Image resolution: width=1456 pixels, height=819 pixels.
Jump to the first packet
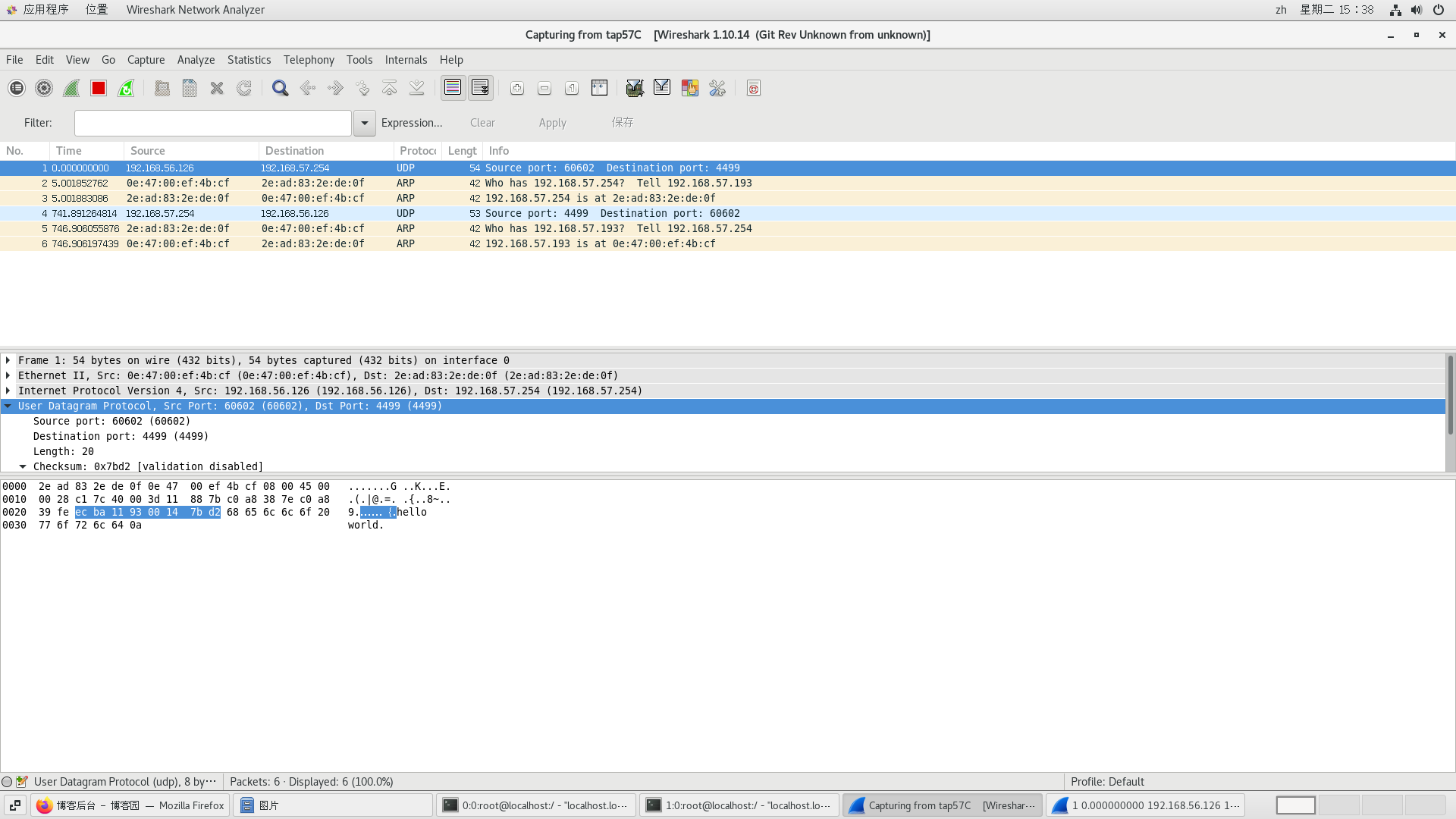pos(390,88)
